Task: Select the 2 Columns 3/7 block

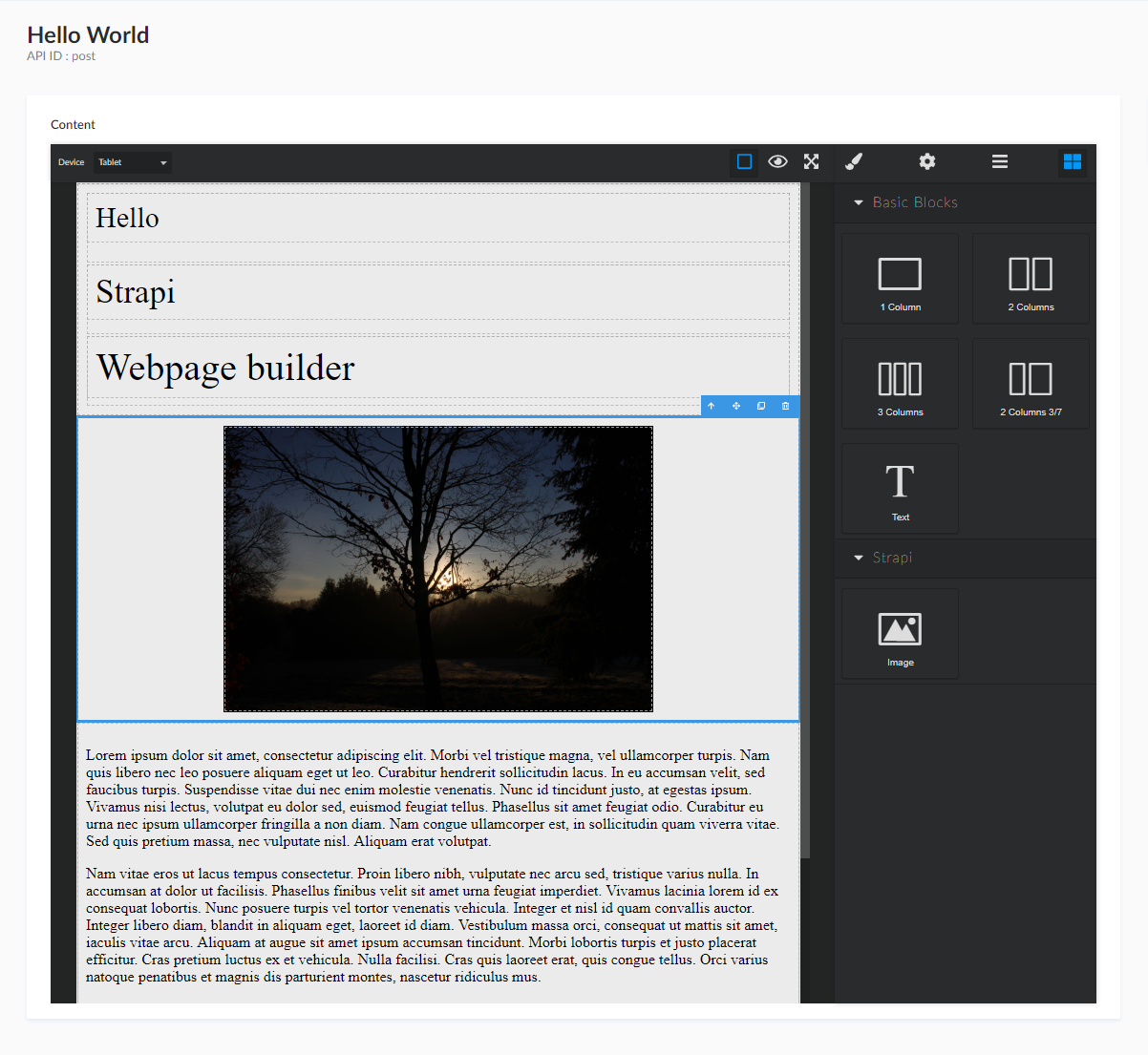Action: coord(1031,384)
